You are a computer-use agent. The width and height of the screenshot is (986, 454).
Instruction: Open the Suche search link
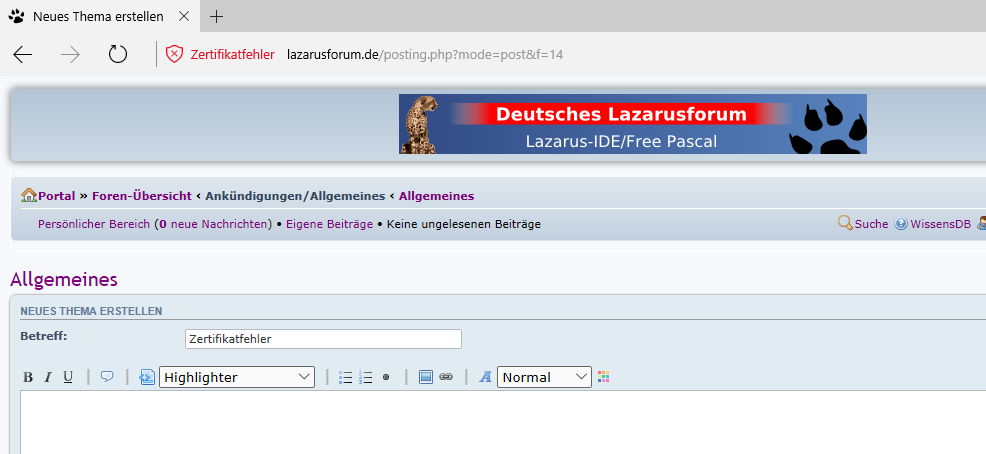[x=870, y=224]
